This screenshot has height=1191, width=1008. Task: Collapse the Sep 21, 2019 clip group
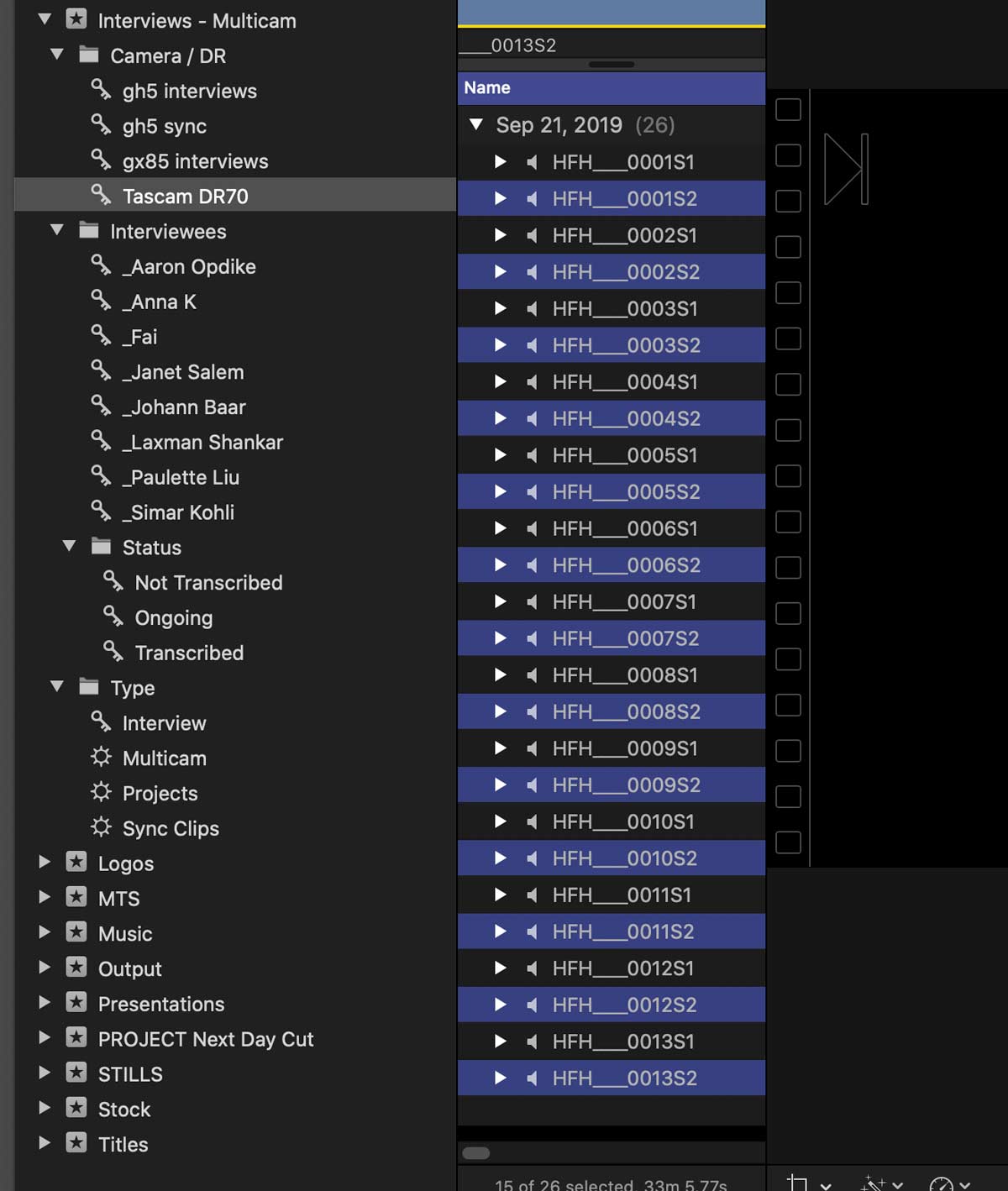476,124
